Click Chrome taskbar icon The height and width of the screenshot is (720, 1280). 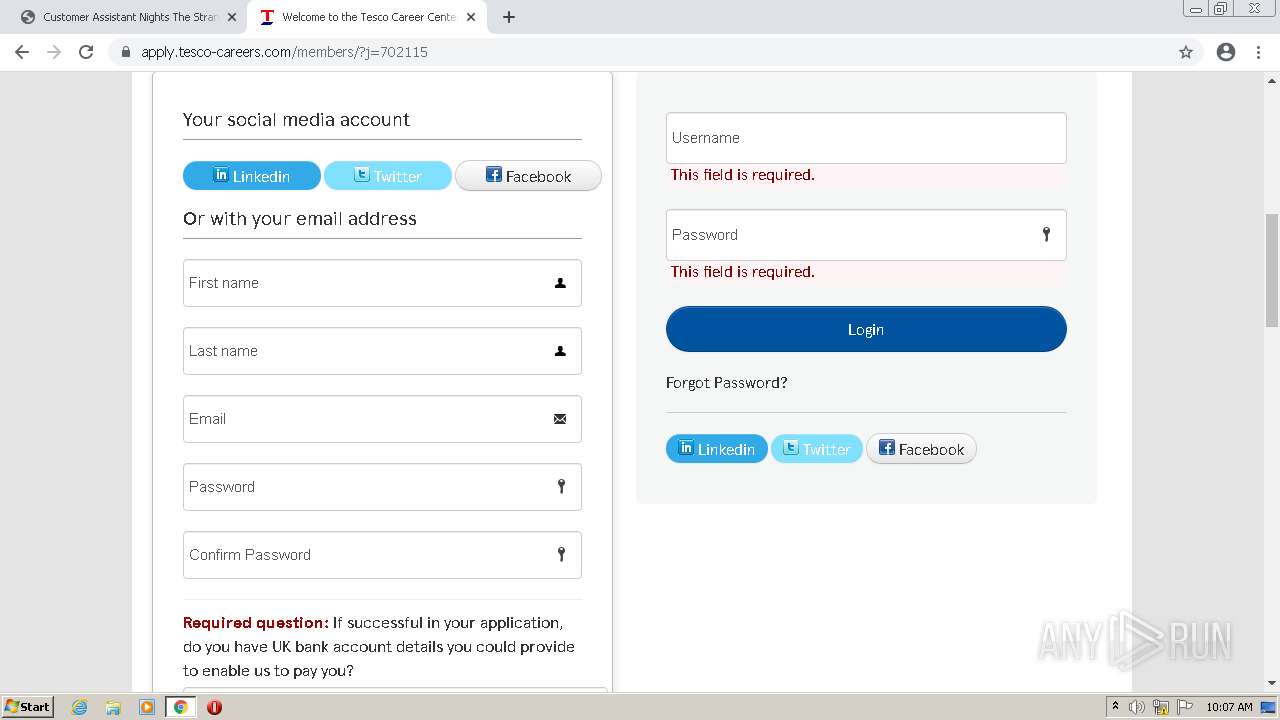pyautogui.click(x=181, y=707)
